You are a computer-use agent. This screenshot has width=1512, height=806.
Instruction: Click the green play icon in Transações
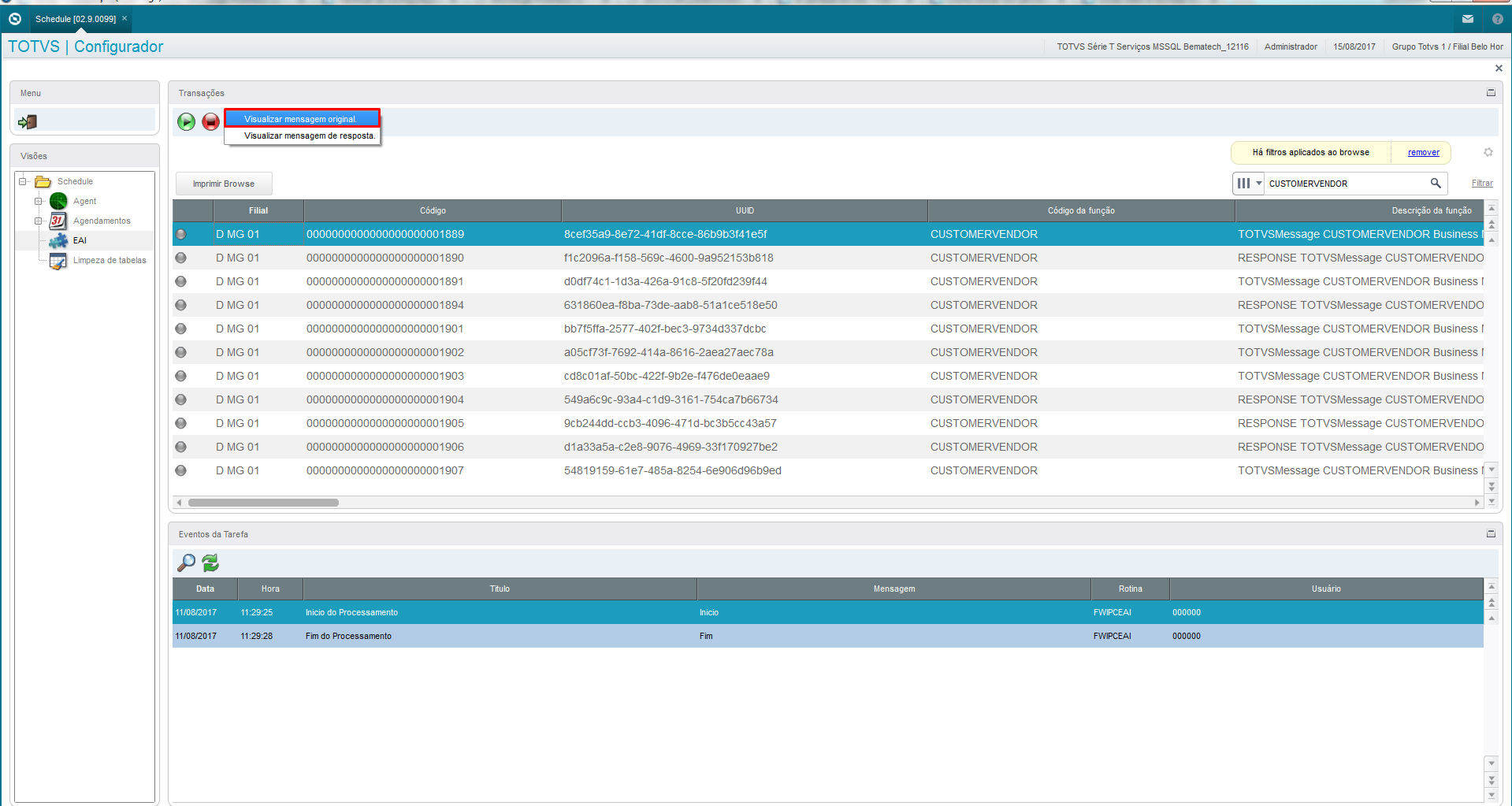click(186, 121)
